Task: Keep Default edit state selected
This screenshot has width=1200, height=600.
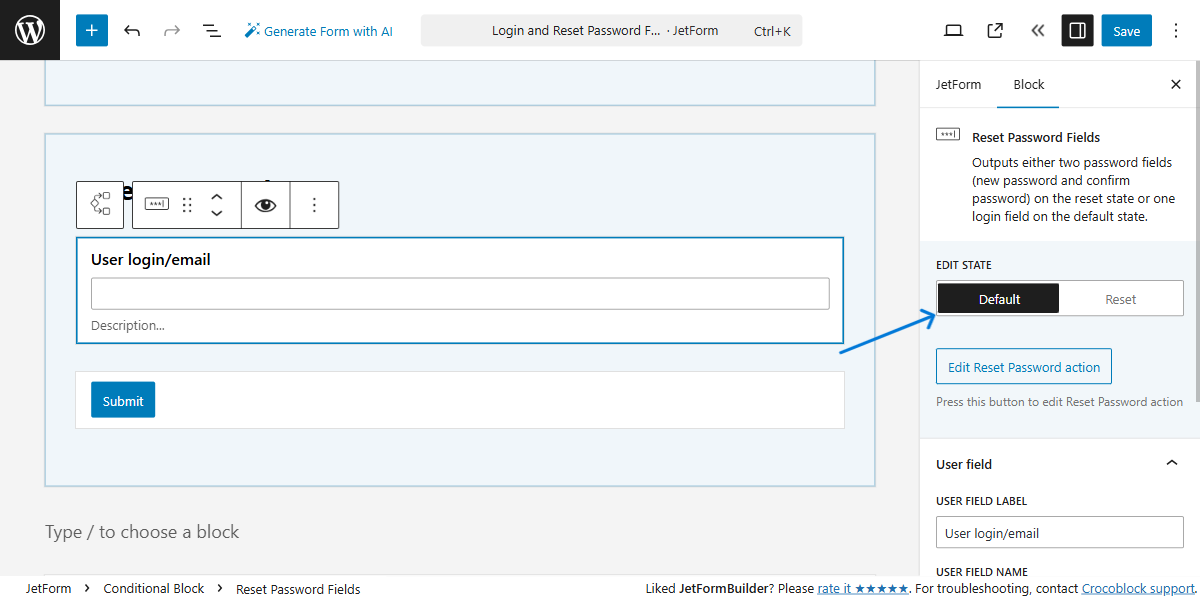Action: (998, 297)
